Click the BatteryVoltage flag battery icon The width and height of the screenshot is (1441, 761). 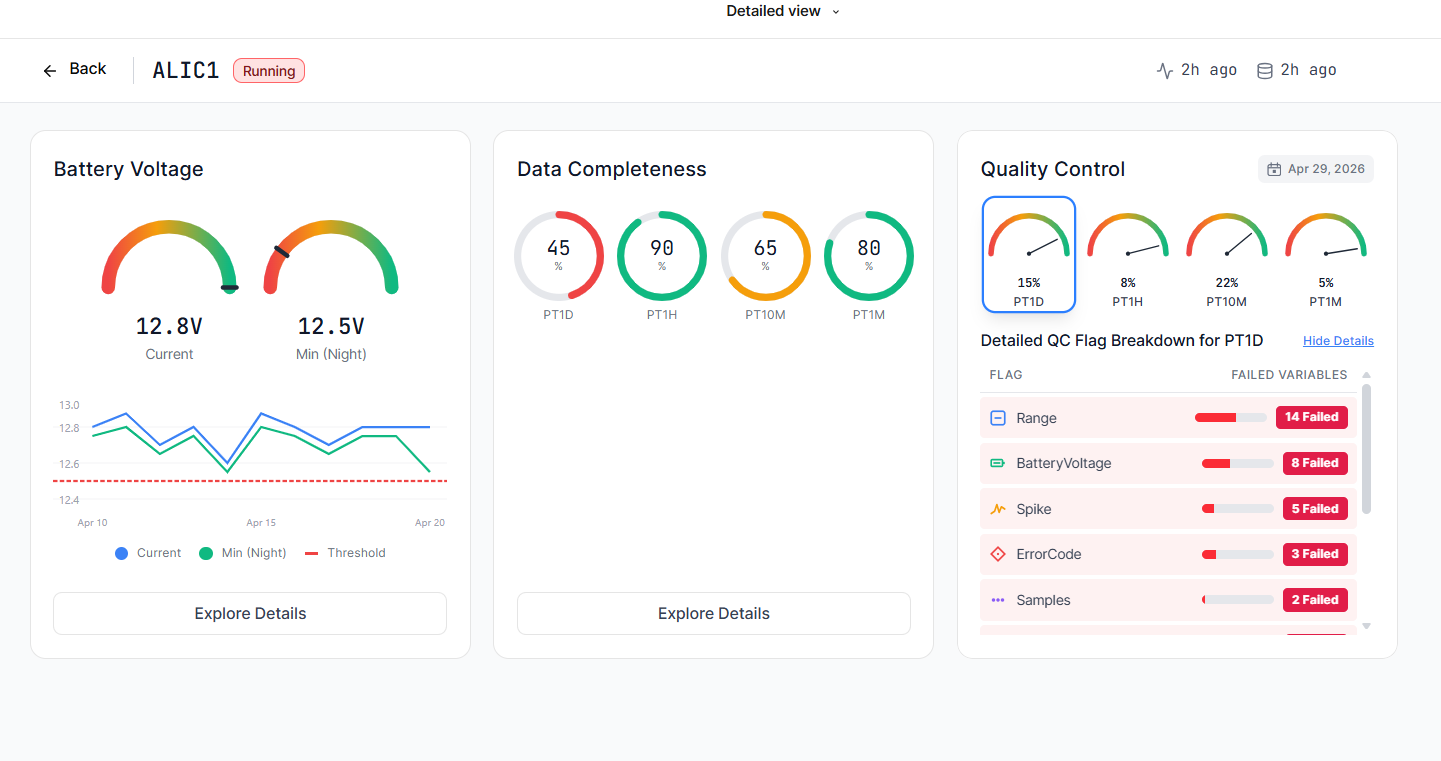click(997, 463)
